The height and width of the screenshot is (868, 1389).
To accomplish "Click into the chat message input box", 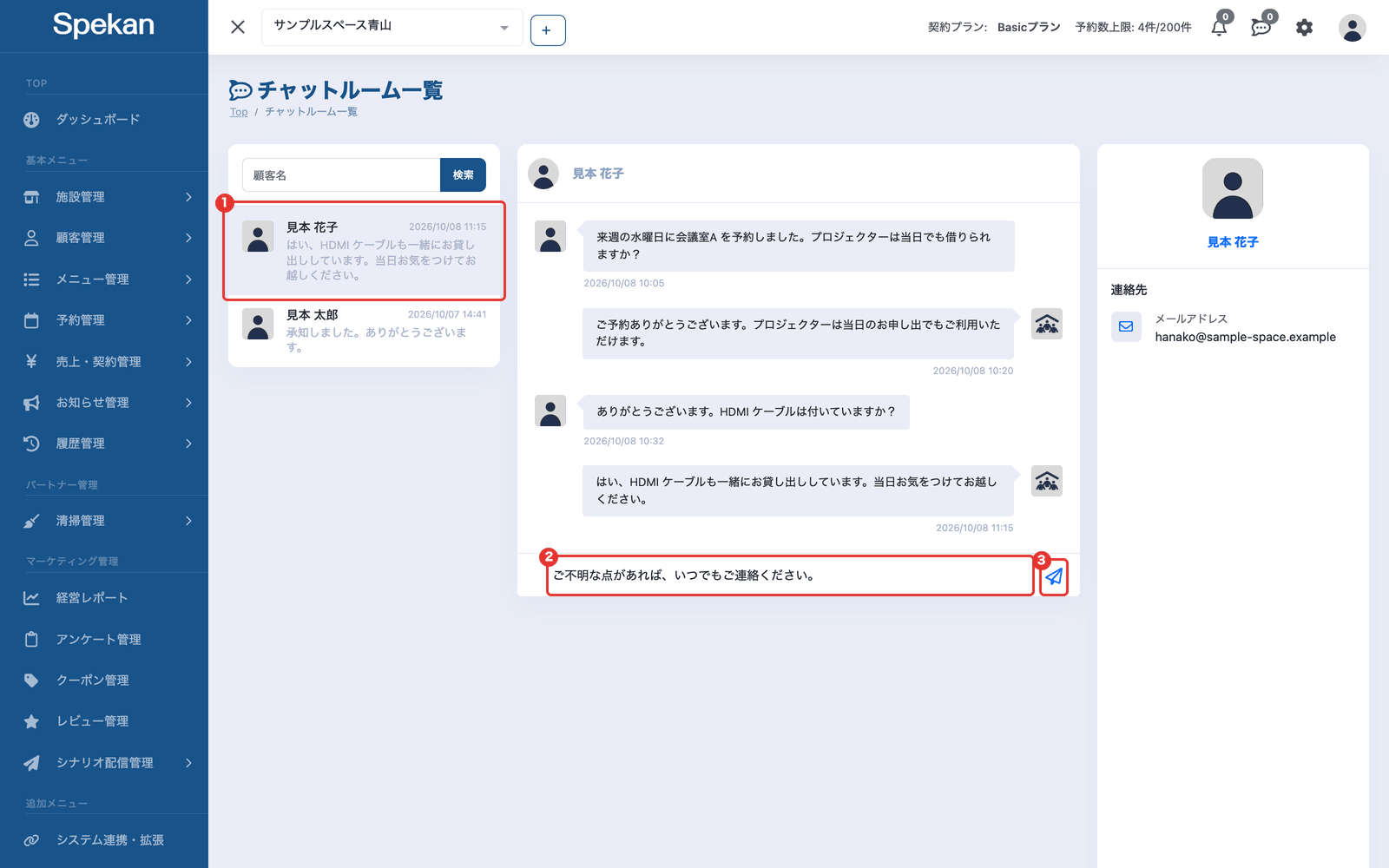I will coord(790,575).
